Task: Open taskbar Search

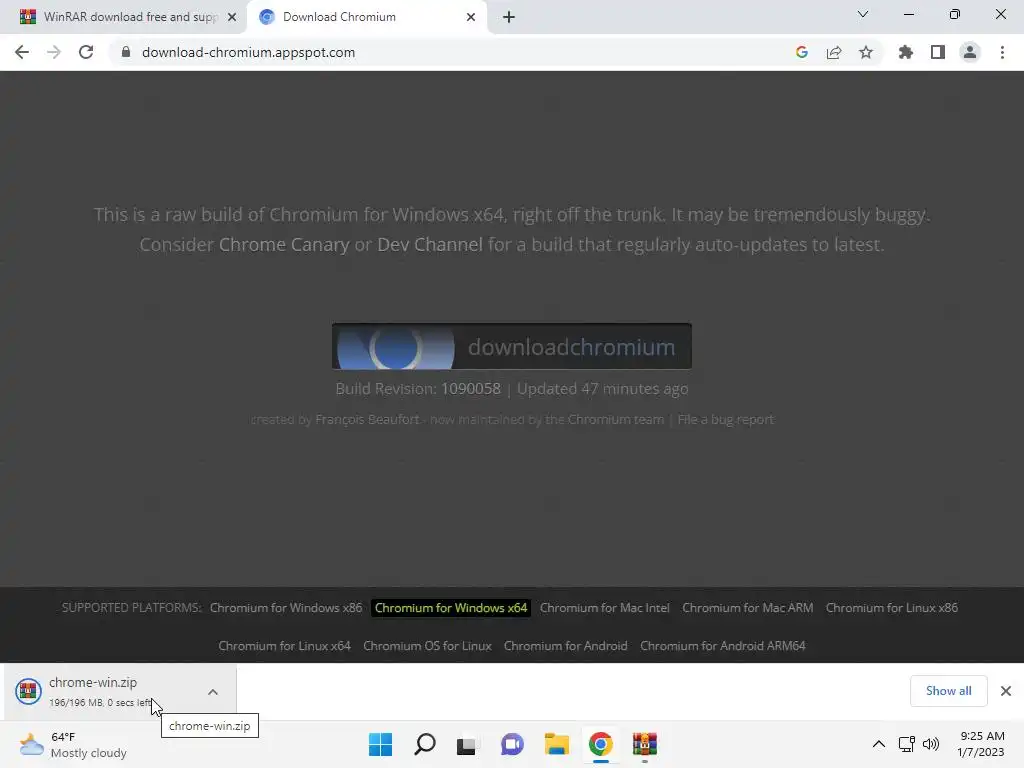Action: [425, 744]
